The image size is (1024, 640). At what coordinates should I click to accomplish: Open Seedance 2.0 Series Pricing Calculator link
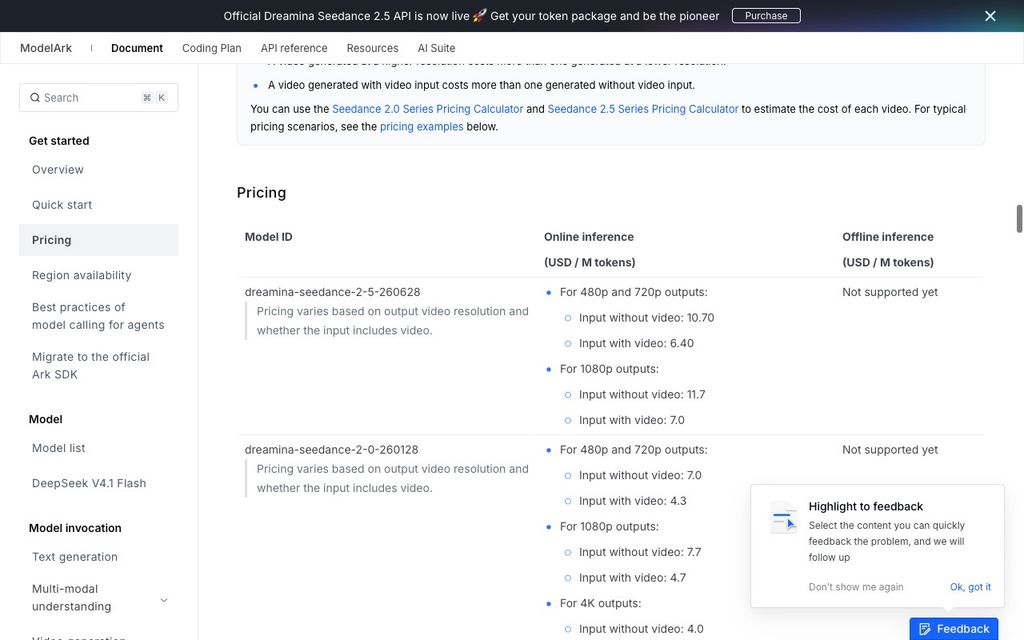pos(427,109)
